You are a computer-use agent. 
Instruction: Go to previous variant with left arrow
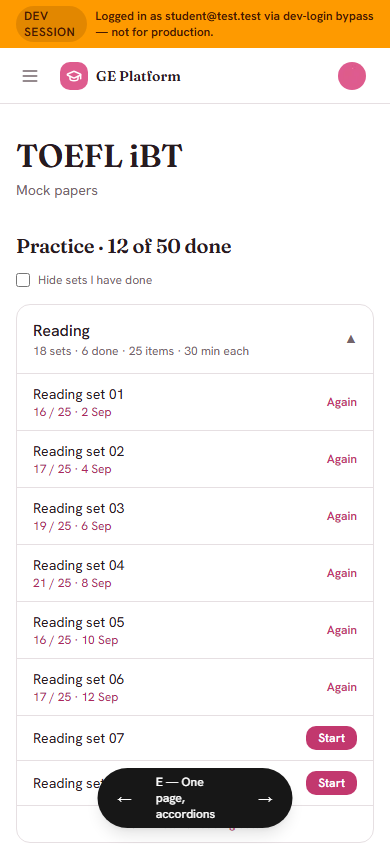point(124,799)
